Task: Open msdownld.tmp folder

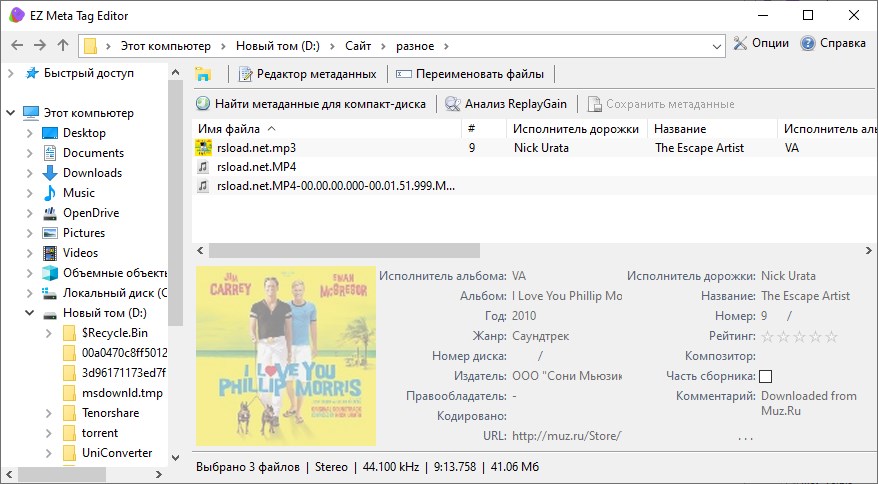Action: (x=122, y=393)
